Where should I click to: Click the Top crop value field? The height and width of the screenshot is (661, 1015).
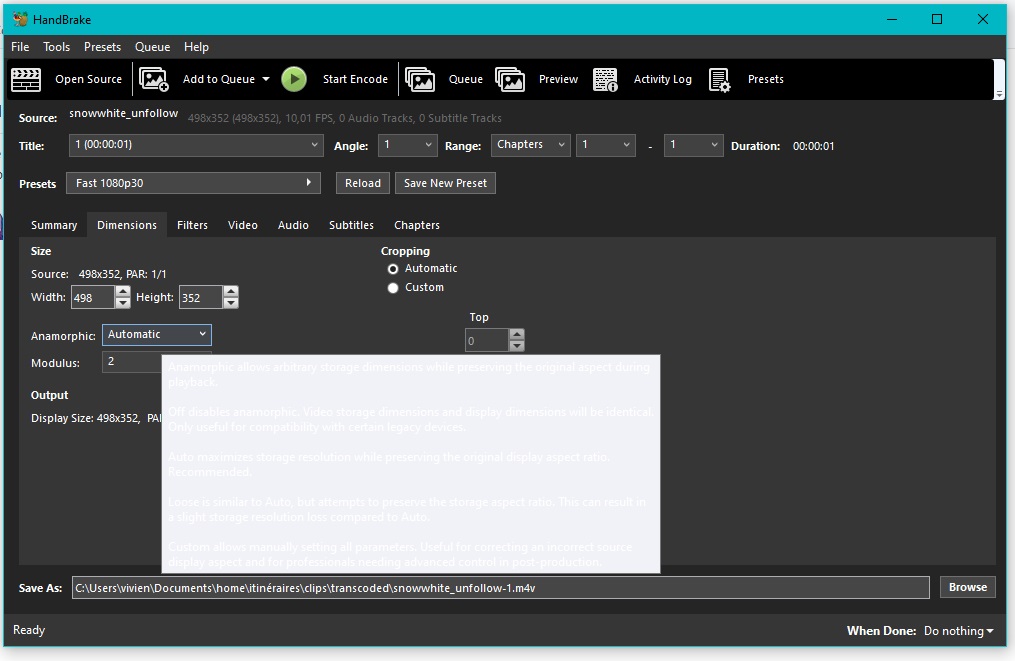tap(487, 341)
